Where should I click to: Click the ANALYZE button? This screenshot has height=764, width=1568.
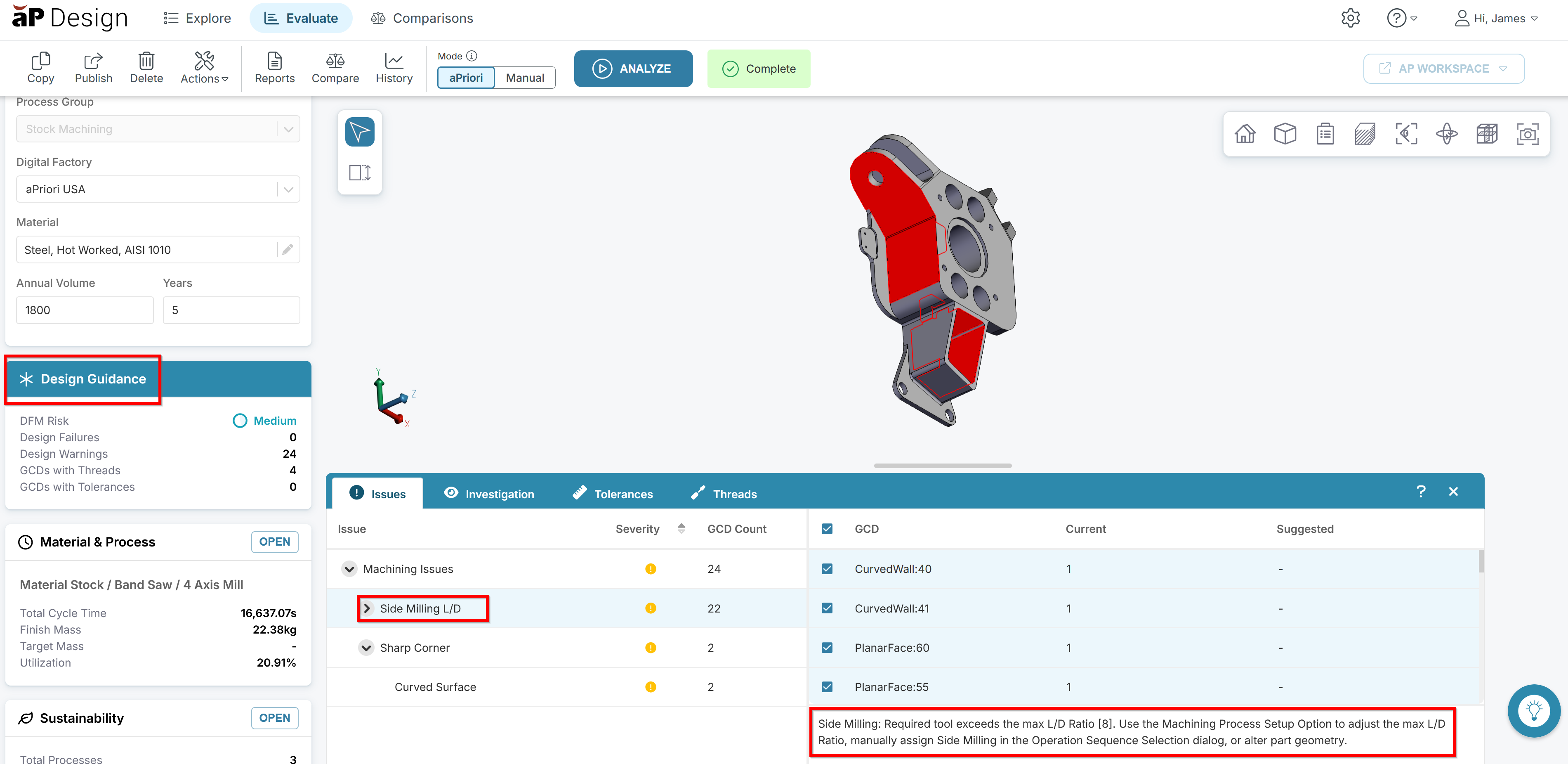click(633, 69)
